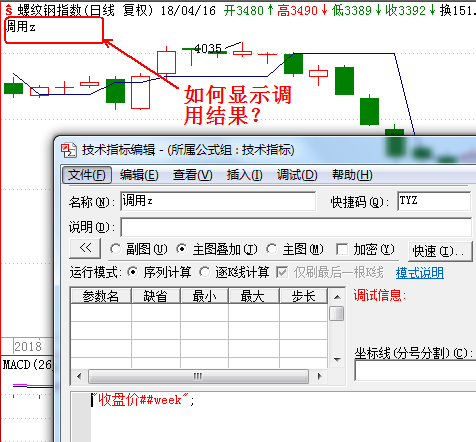476x442 pixels.
Task: Select 序列计算 run mode
Action: (133, 272)
